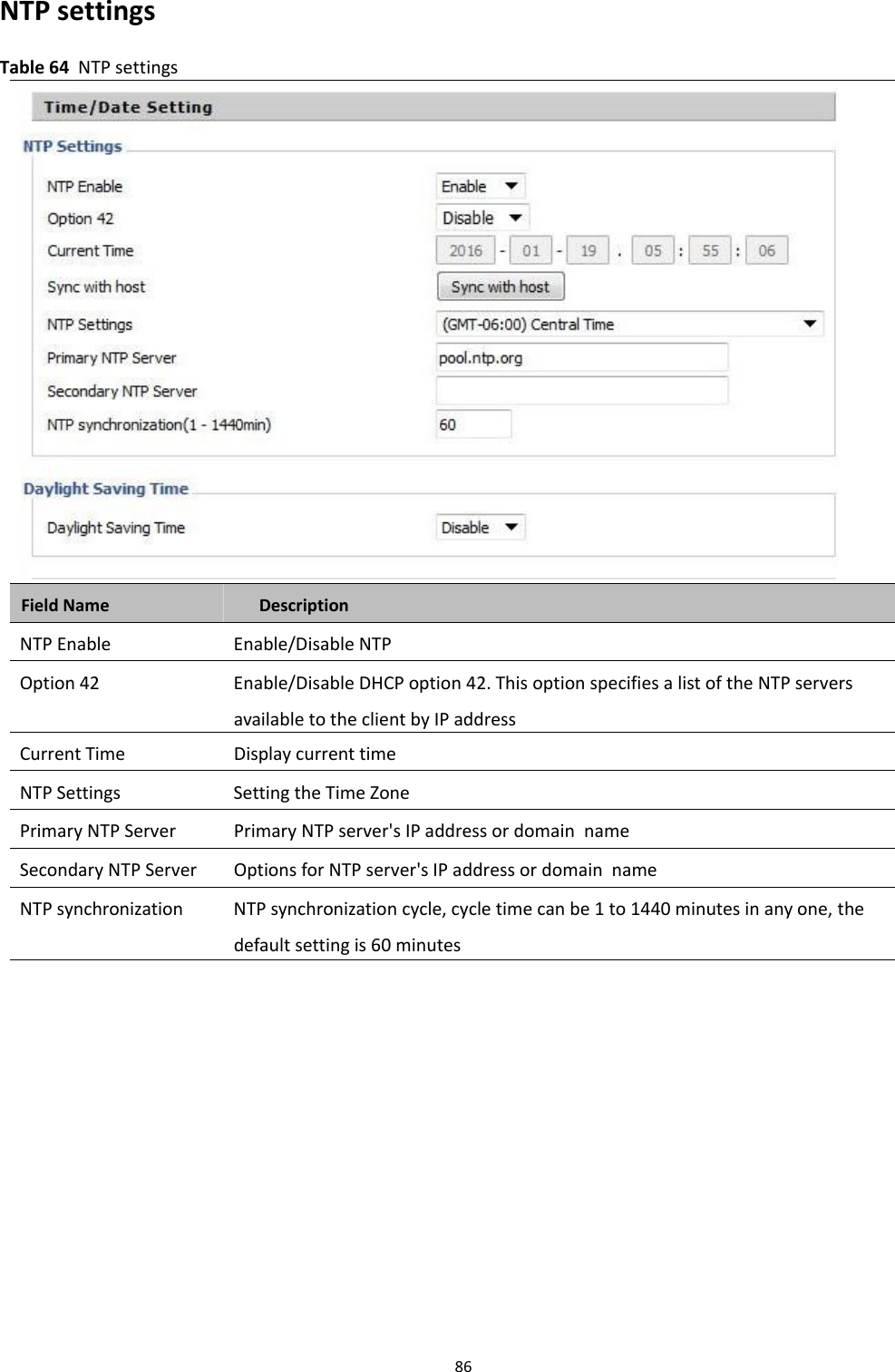The width and height of the screenshot is (895, 1372).
Task: Open the Daylight Saving Time dropdown
Action: pos(479,527)
